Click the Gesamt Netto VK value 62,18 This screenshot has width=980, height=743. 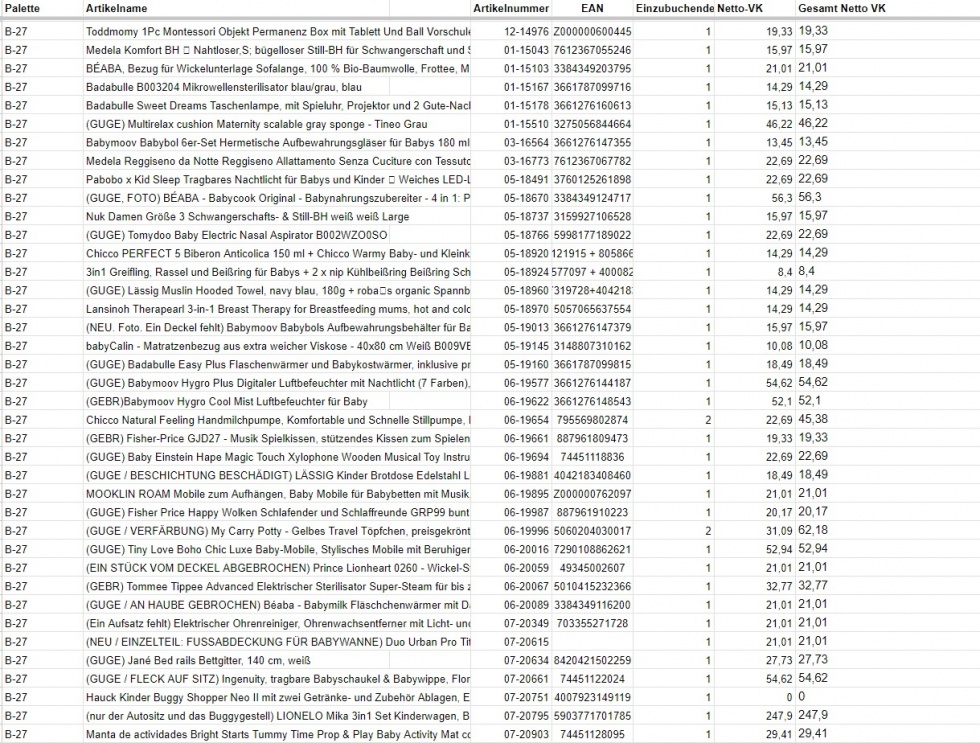(812, 531)
